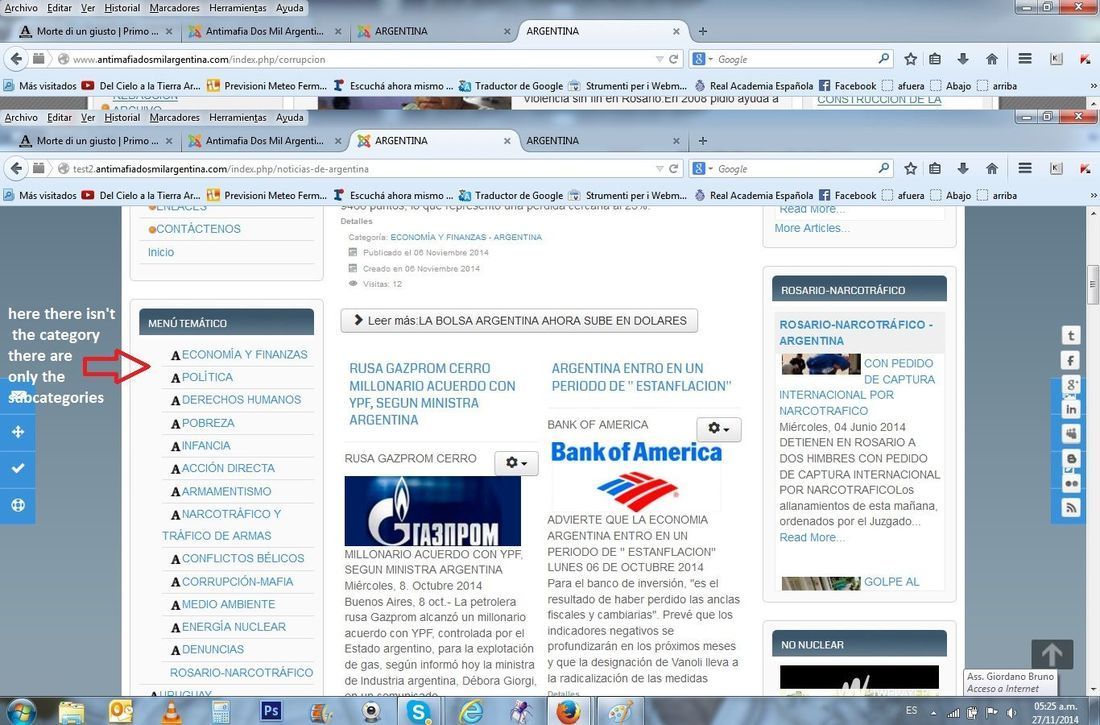The image size is (1100, 725).
Task: Open new tab plus in front window
Action: [703, 140]
